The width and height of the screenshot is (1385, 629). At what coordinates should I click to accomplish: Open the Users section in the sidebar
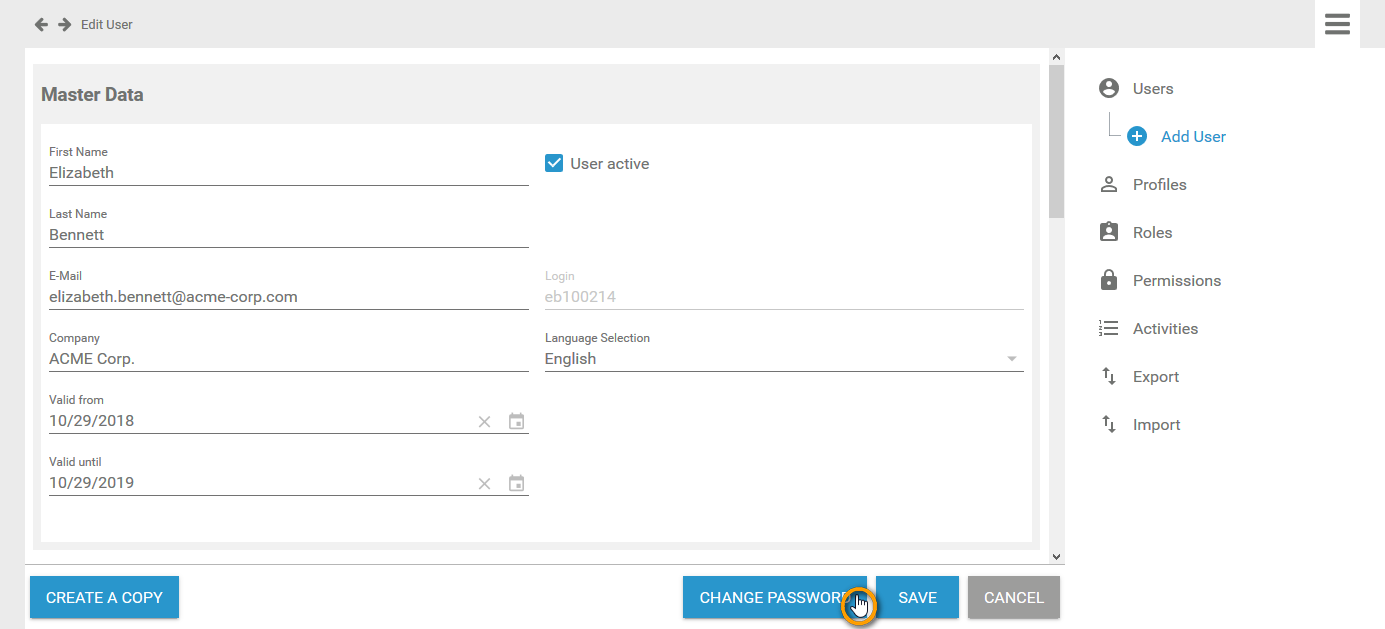[x=1150, y=88]
